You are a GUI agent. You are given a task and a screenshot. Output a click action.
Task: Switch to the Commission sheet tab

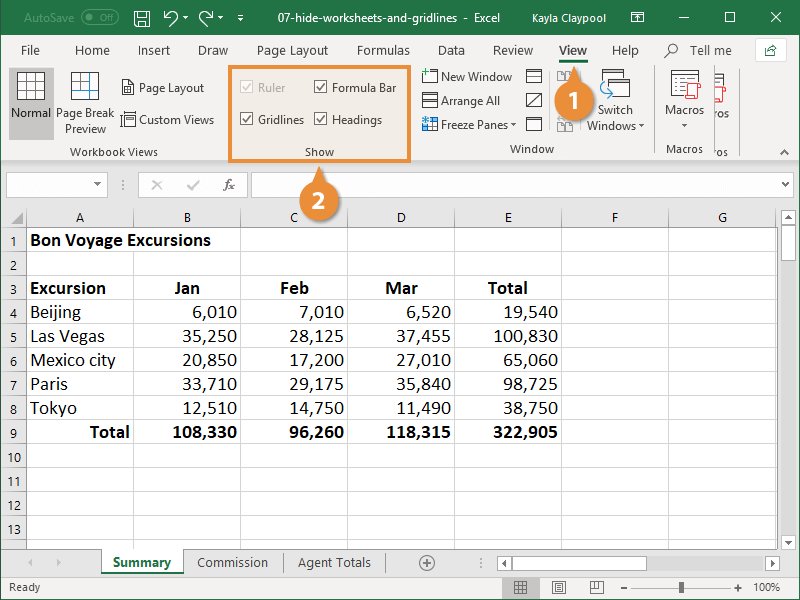[x=232, y=562]
